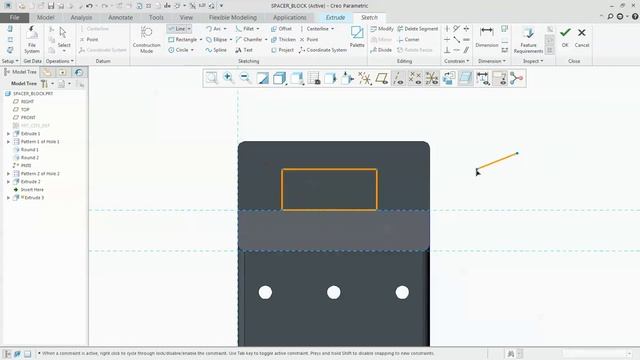
Task: Open Fillet type dropdown arrow
Action: pyautogui.click(x=258, y=29)
